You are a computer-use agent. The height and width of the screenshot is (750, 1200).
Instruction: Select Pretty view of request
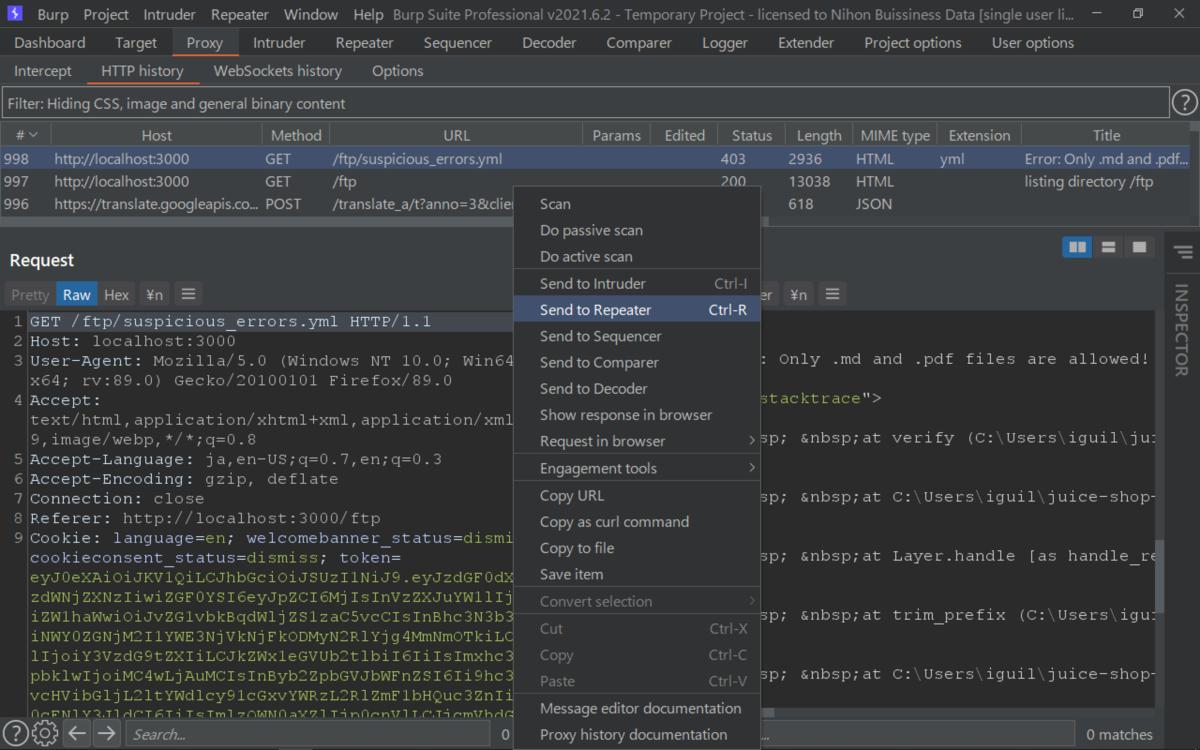coord(30,294)
